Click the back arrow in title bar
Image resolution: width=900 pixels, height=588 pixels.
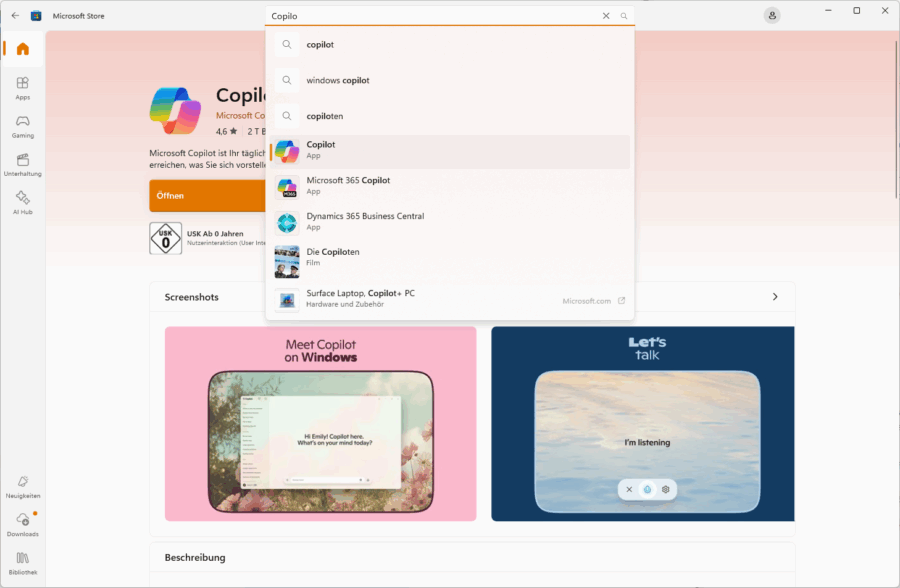click(x=15, y=16)
